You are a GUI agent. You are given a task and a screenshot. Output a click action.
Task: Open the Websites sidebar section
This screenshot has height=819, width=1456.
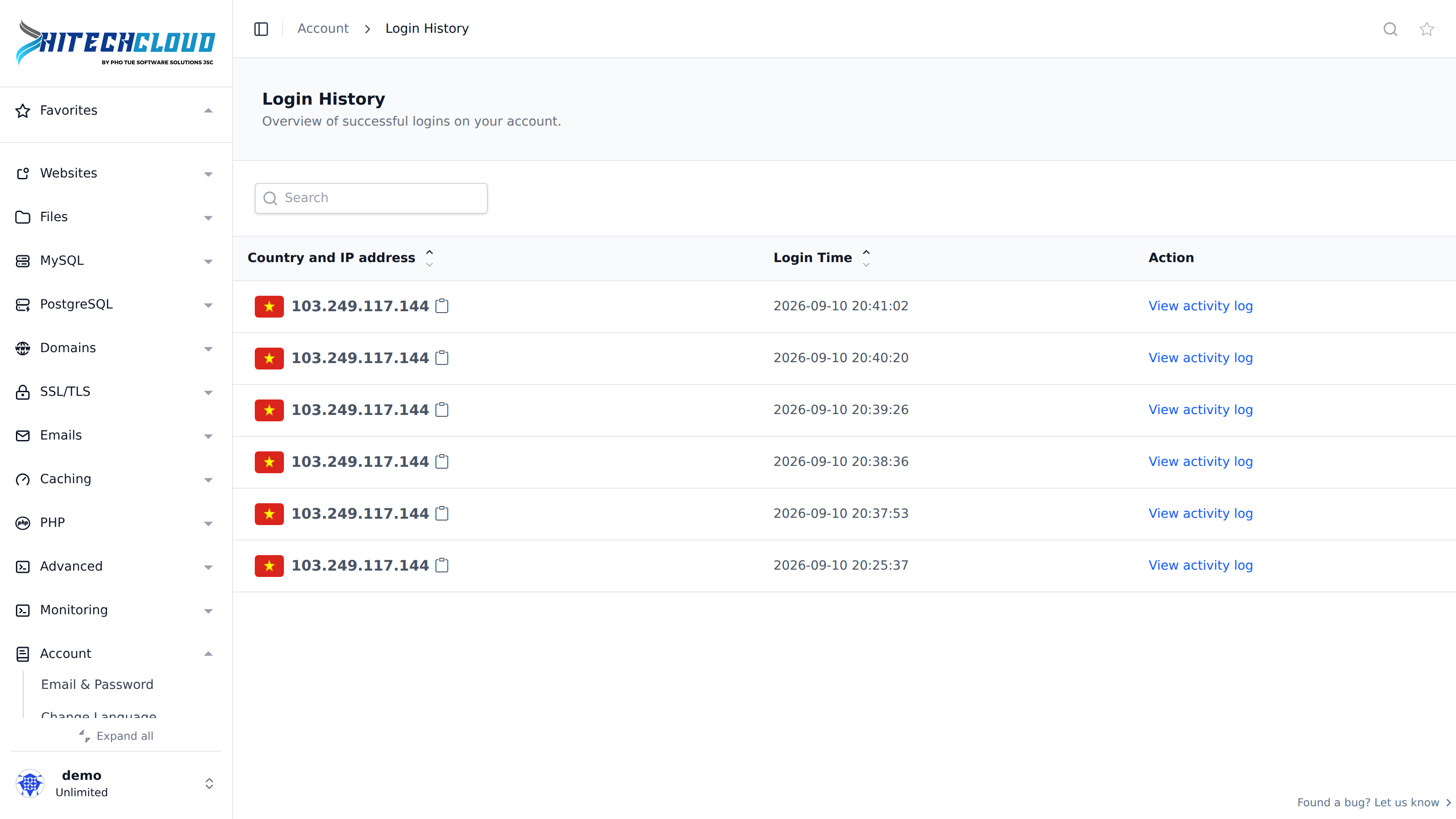point(115,173)
